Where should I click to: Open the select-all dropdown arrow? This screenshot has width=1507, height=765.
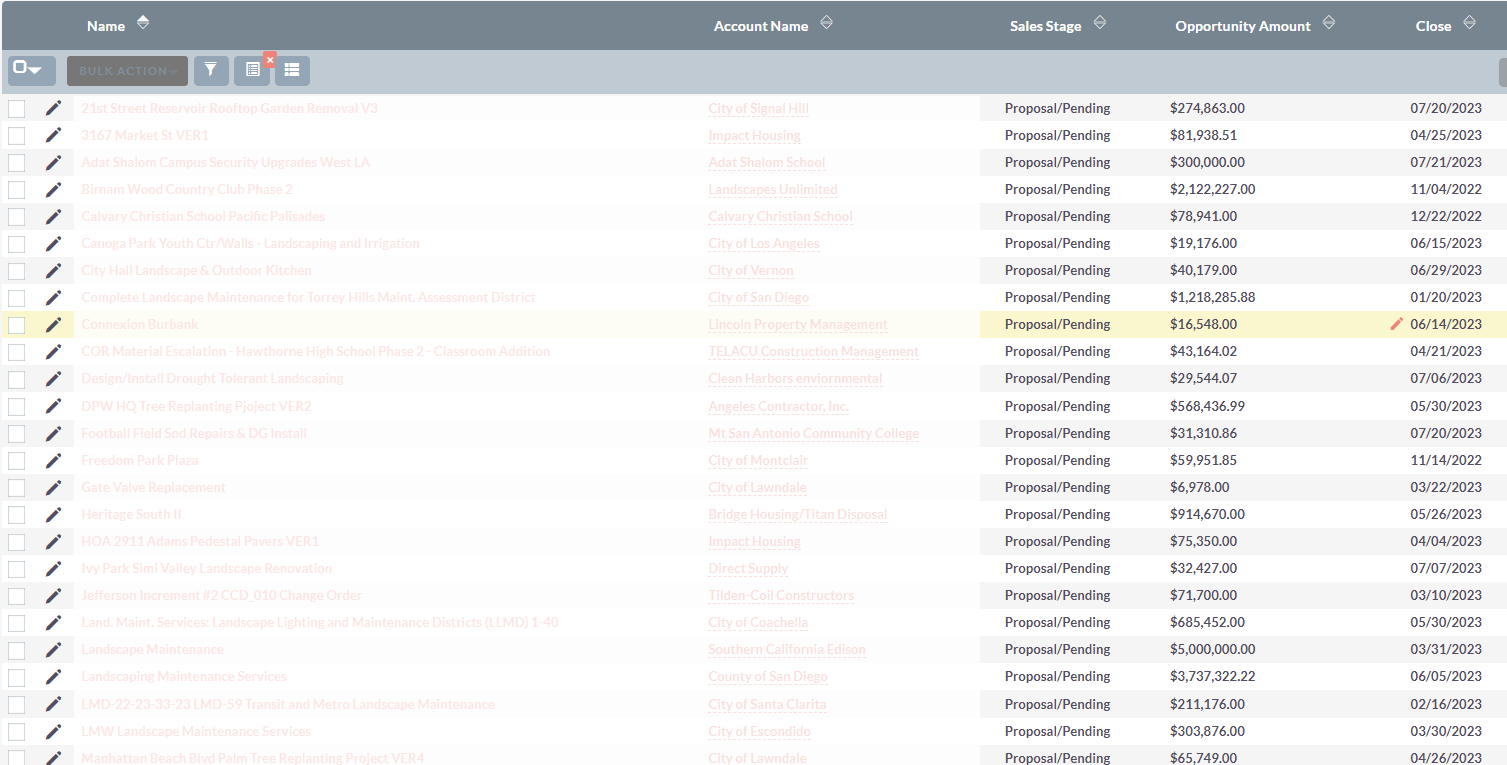tap(39, 70)
